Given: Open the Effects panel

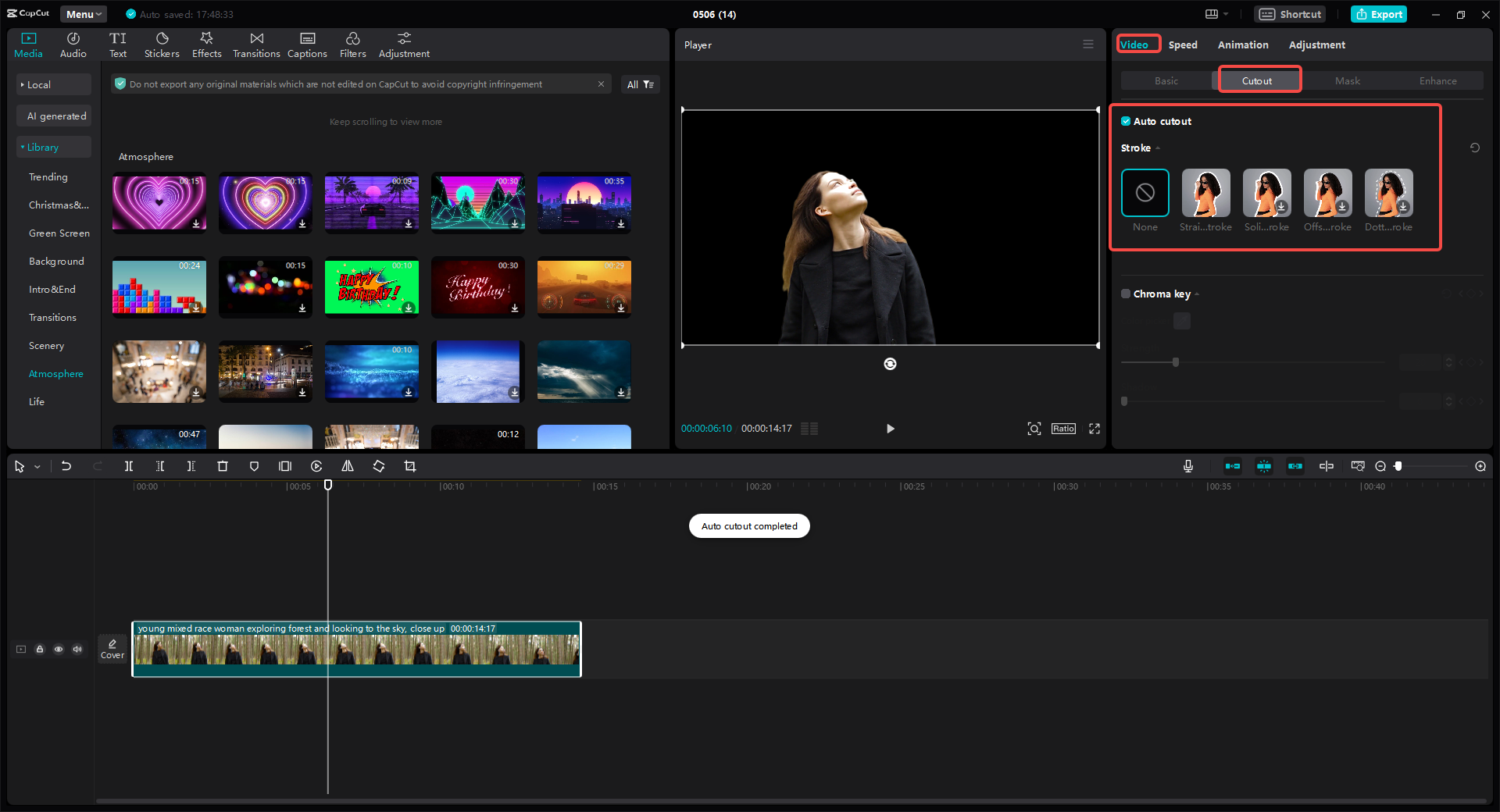Looking at the screenshot, I should tap(206, 45).
